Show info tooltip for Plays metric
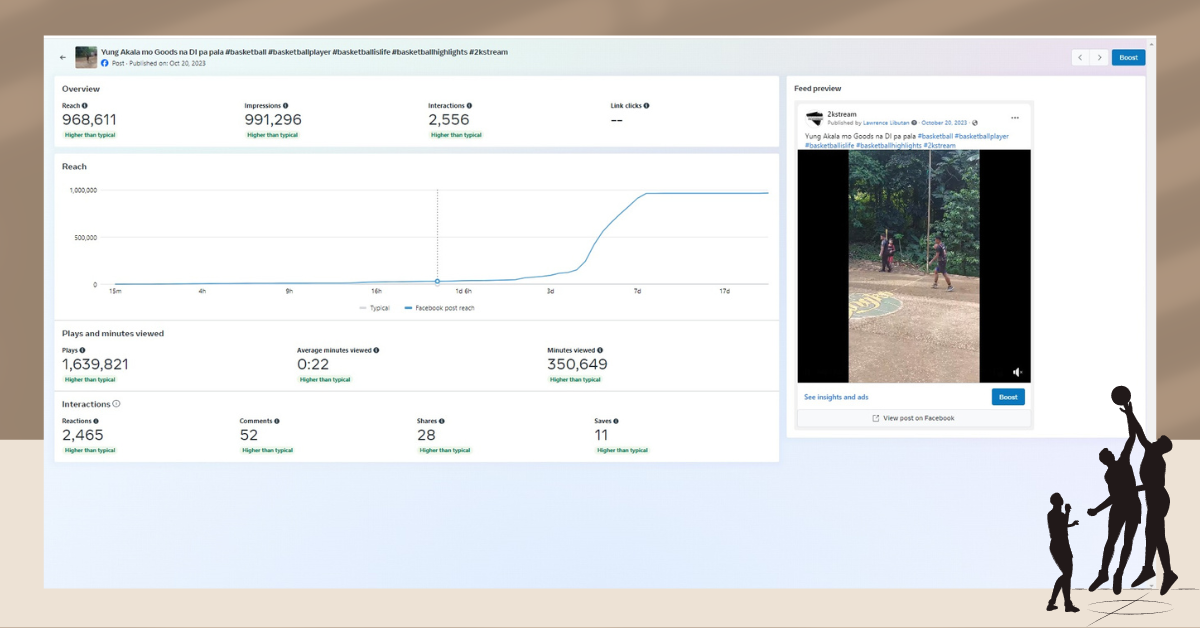This screenshot has width=1200, height=628. 82,350
